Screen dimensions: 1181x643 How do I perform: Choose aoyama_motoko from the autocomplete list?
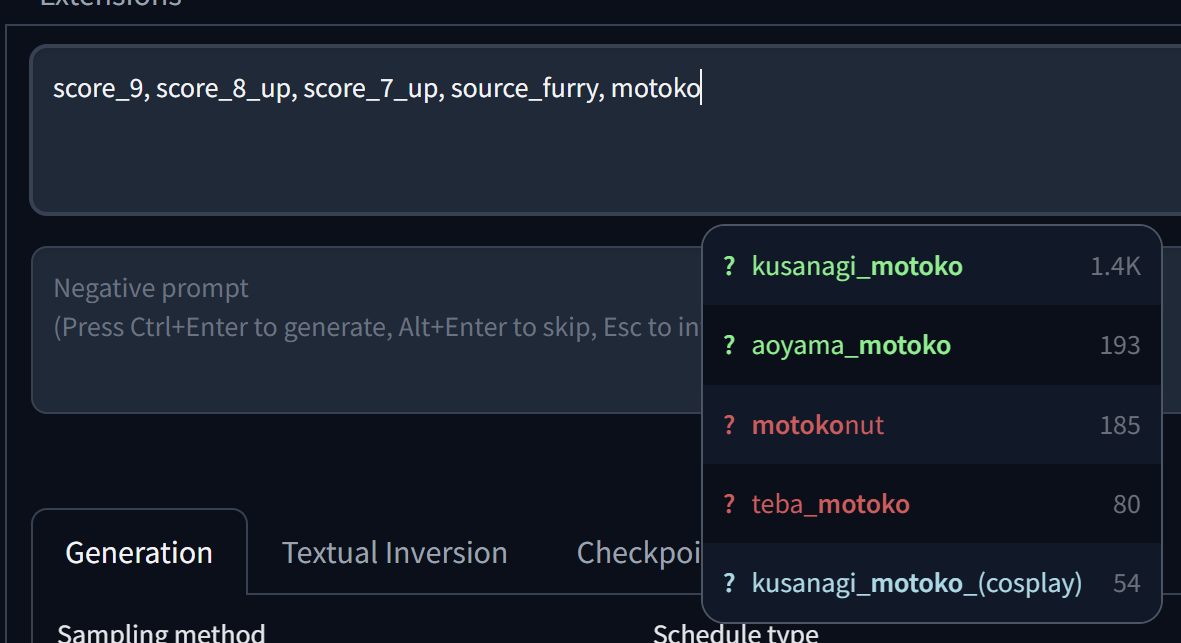pyautogui.click(x=851, y=346)
